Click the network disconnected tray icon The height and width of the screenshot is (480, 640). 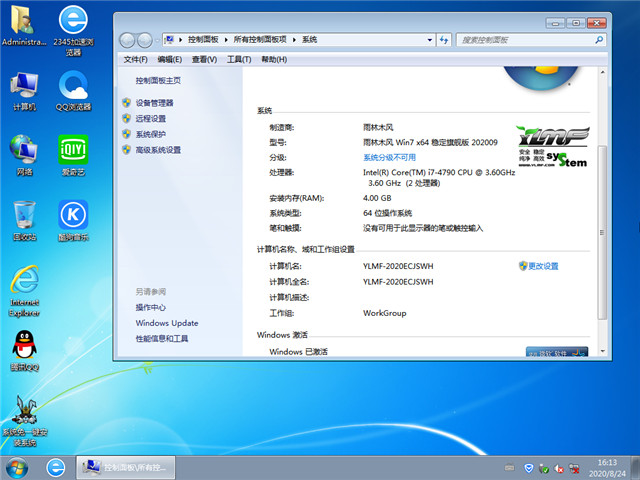[x=574, y=468]
